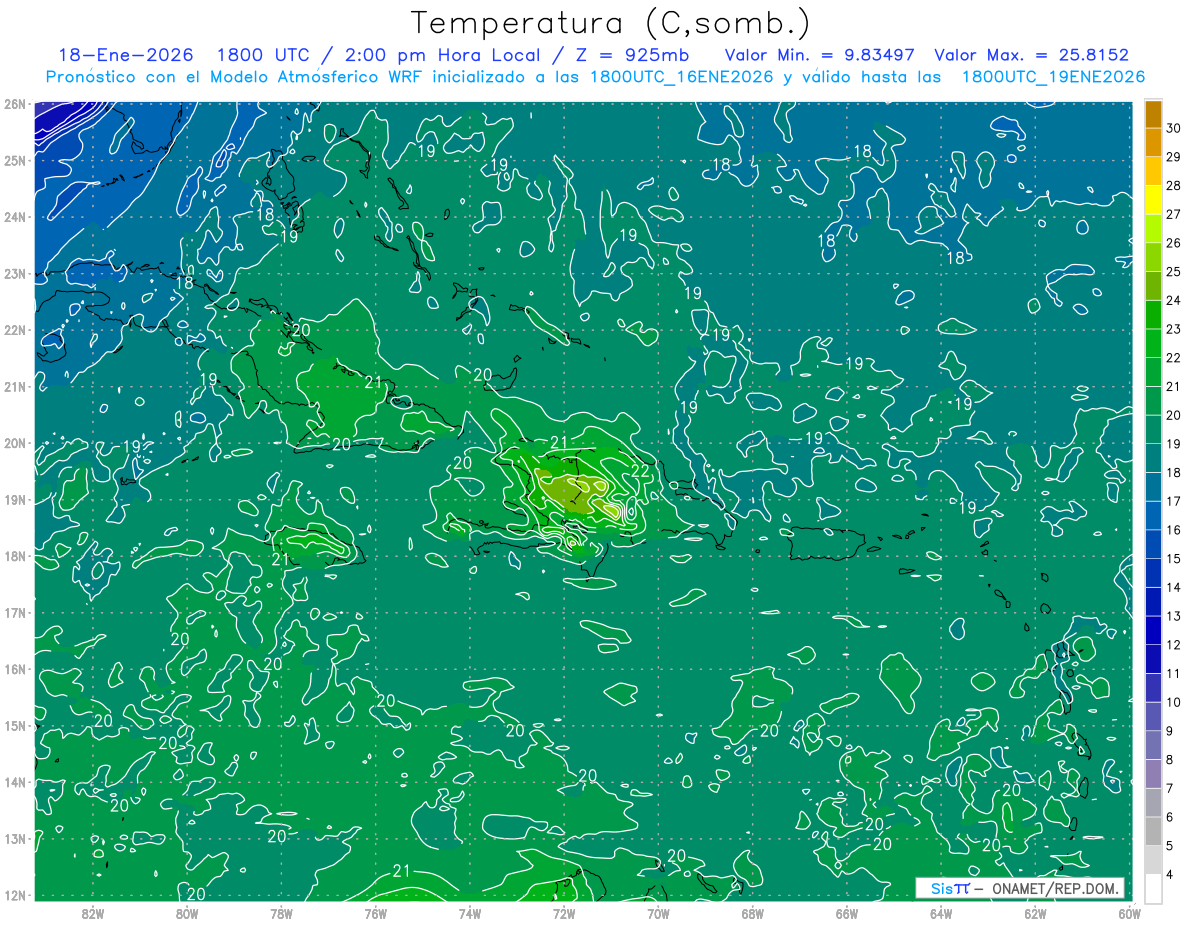Screen dimensions: 1200x927
Task: Click the "1800UTC_16ENE2026" initialization time
Action: 682,77
